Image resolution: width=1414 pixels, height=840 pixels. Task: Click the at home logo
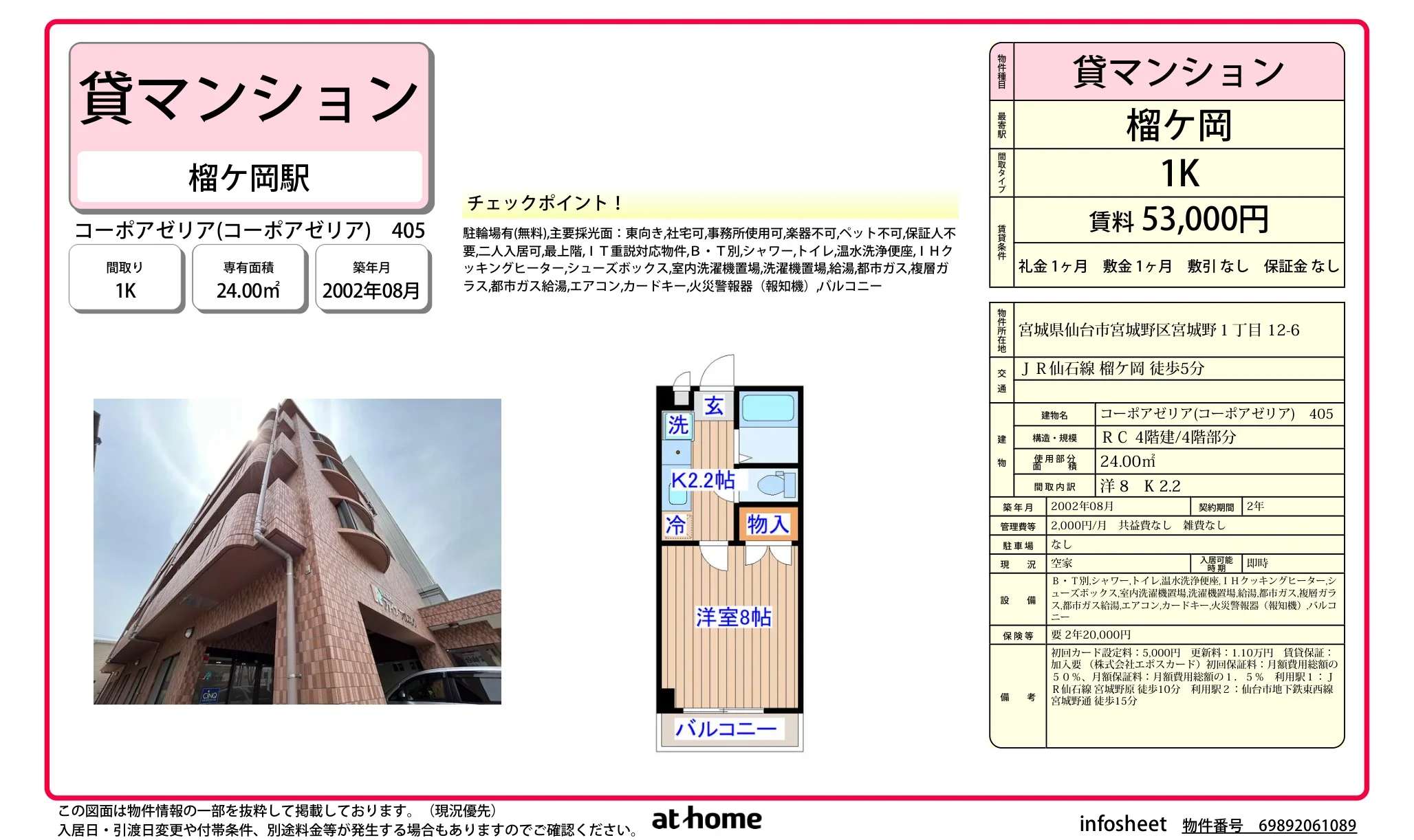pyautogui.click(x=706, y=819)
